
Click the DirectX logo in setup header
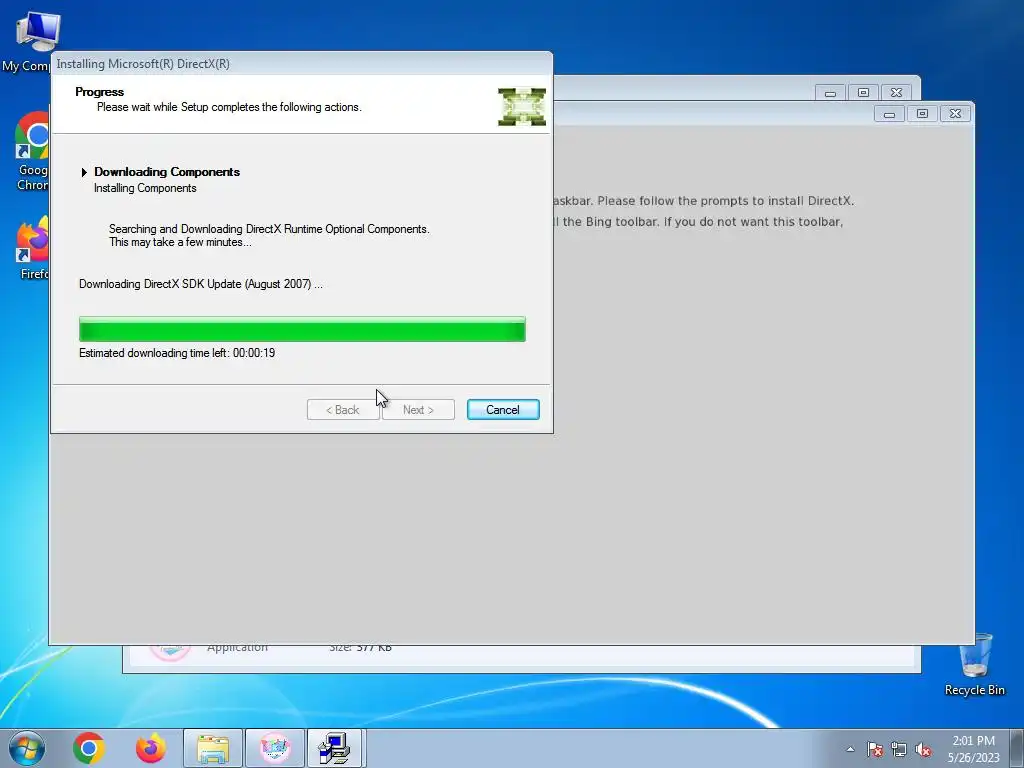click(522, 106)
